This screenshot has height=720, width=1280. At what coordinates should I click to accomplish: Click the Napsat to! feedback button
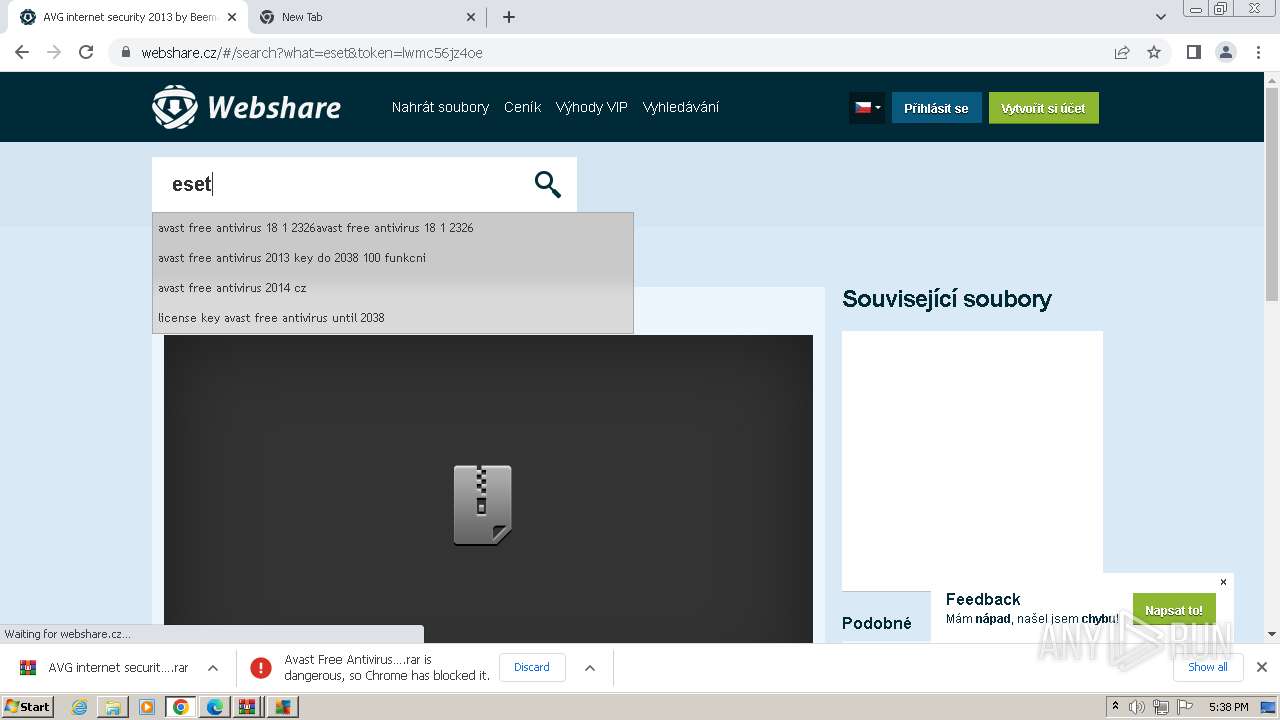(x=1174, y=610)
